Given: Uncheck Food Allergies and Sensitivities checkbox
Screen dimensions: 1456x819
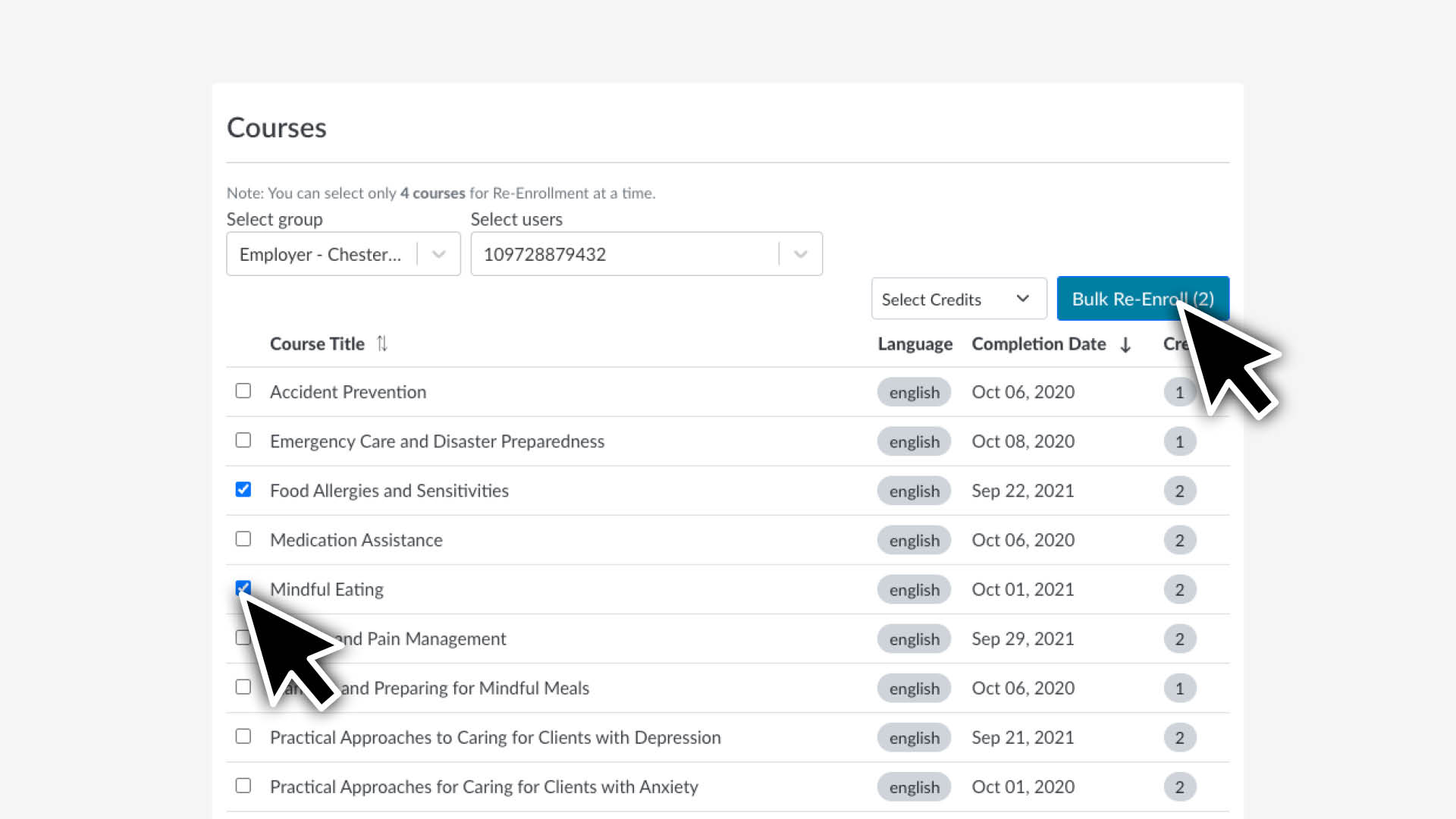Looking at the screenshot, I should [243, 489].
